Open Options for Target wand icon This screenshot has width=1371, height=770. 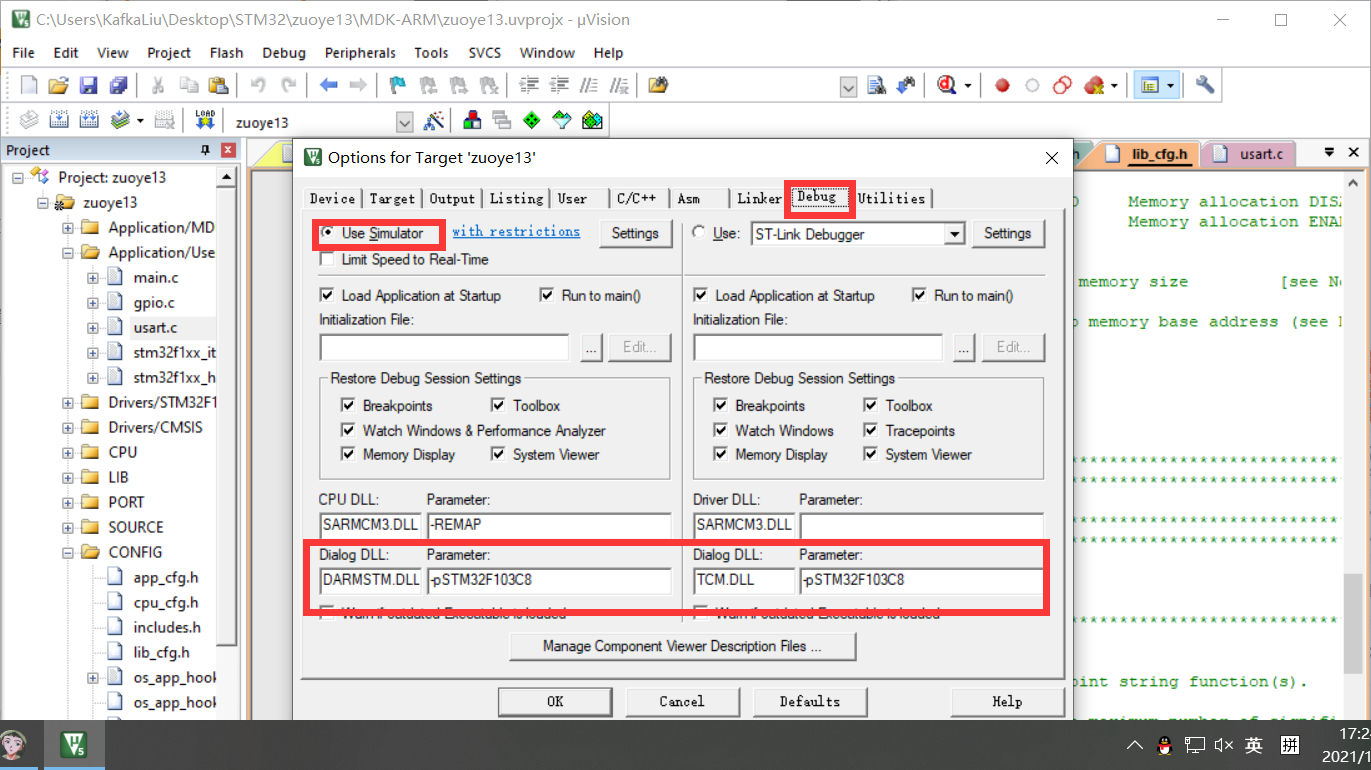434,121
